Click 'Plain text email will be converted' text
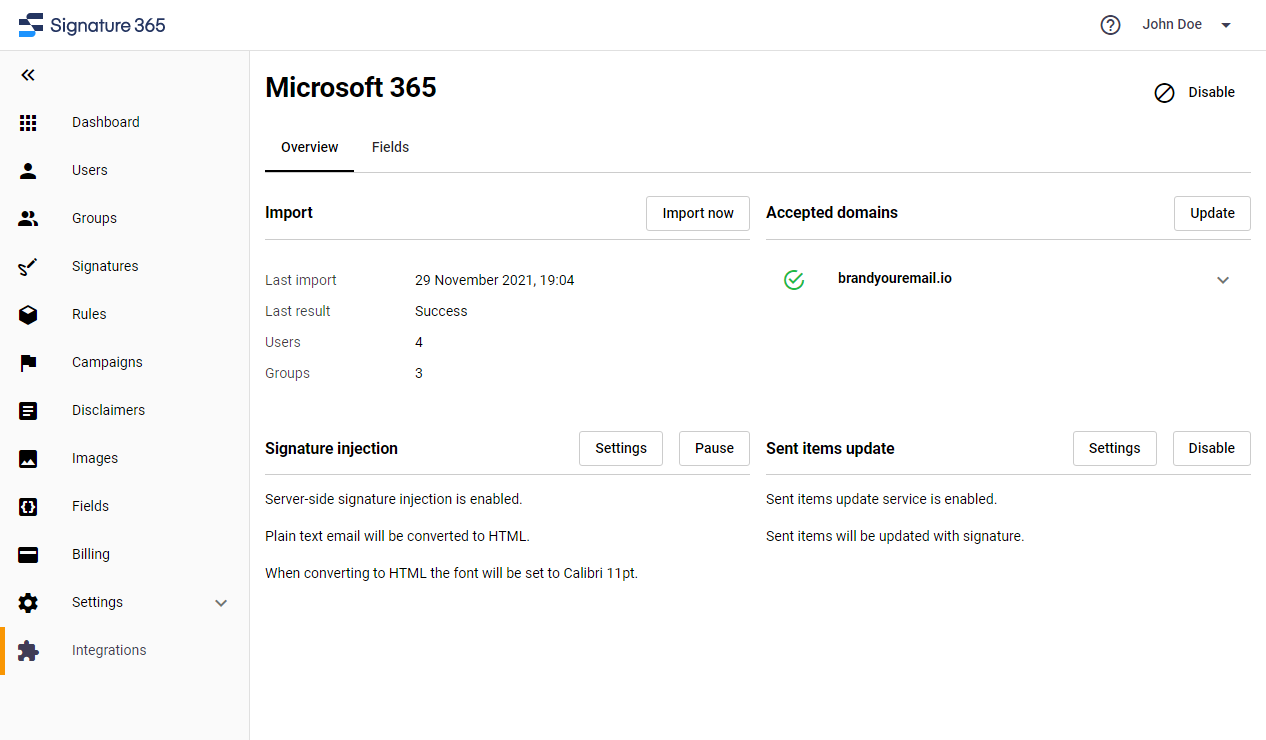1266x740 pixels. point(397,536)
